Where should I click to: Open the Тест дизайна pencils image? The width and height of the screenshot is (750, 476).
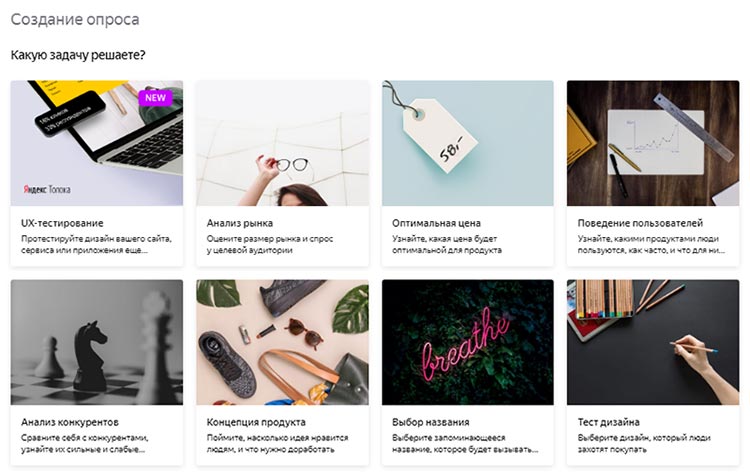pos(652,342)
